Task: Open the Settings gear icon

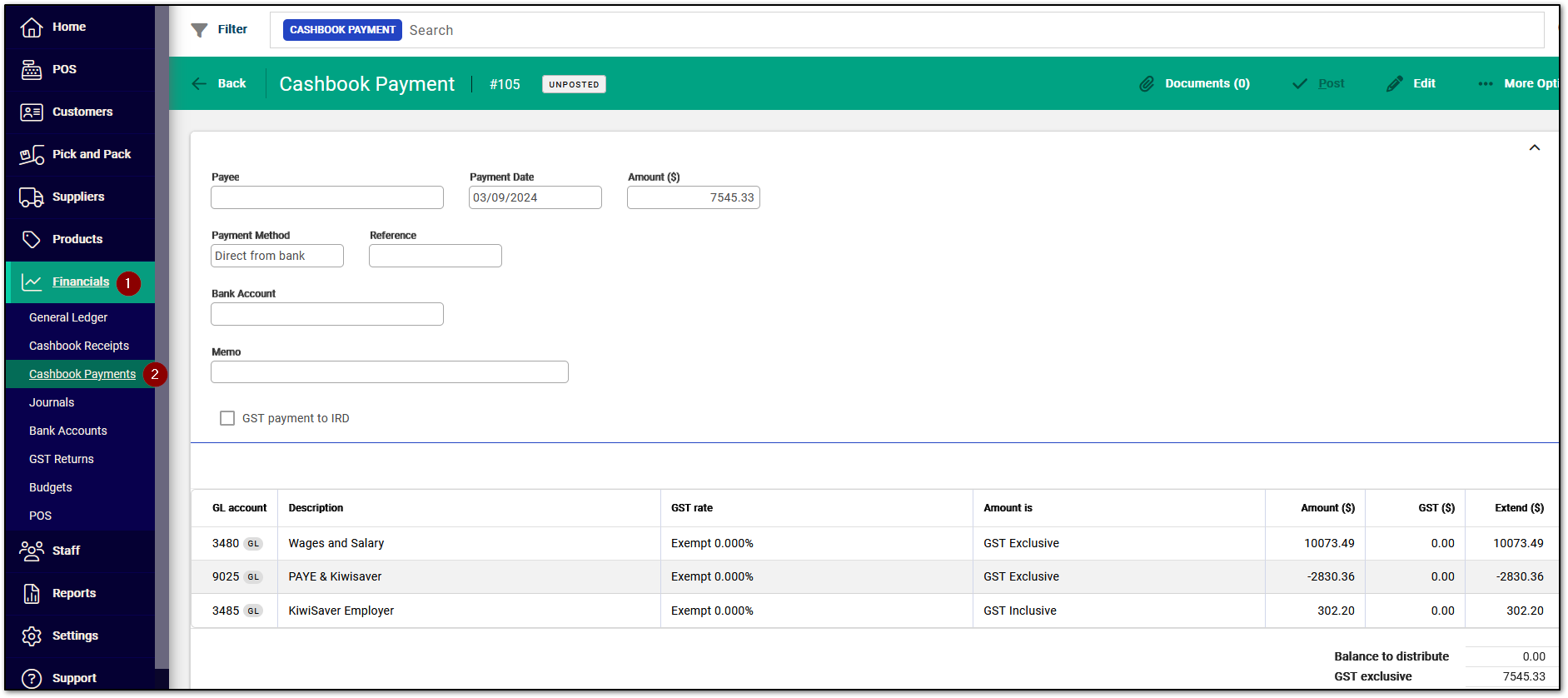Action: click(32, 636)
